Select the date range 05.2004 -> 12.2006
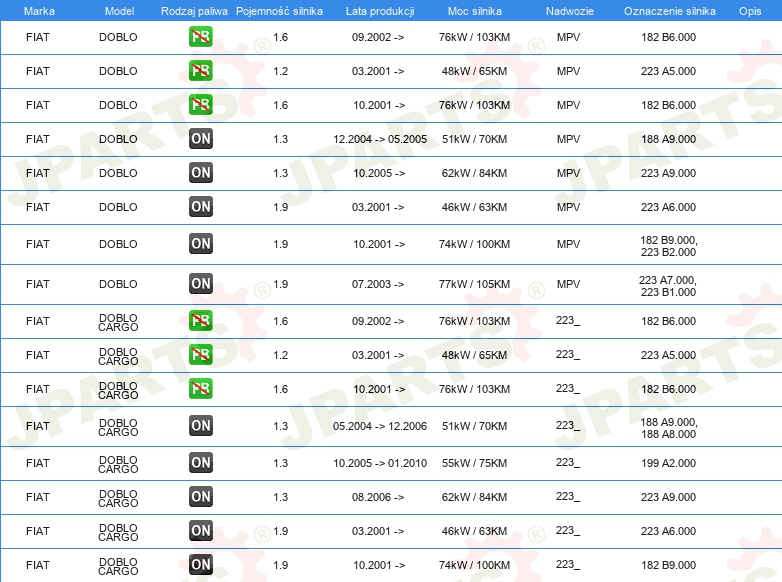Viewport: 782px width, 582px height. click(380, 426)
